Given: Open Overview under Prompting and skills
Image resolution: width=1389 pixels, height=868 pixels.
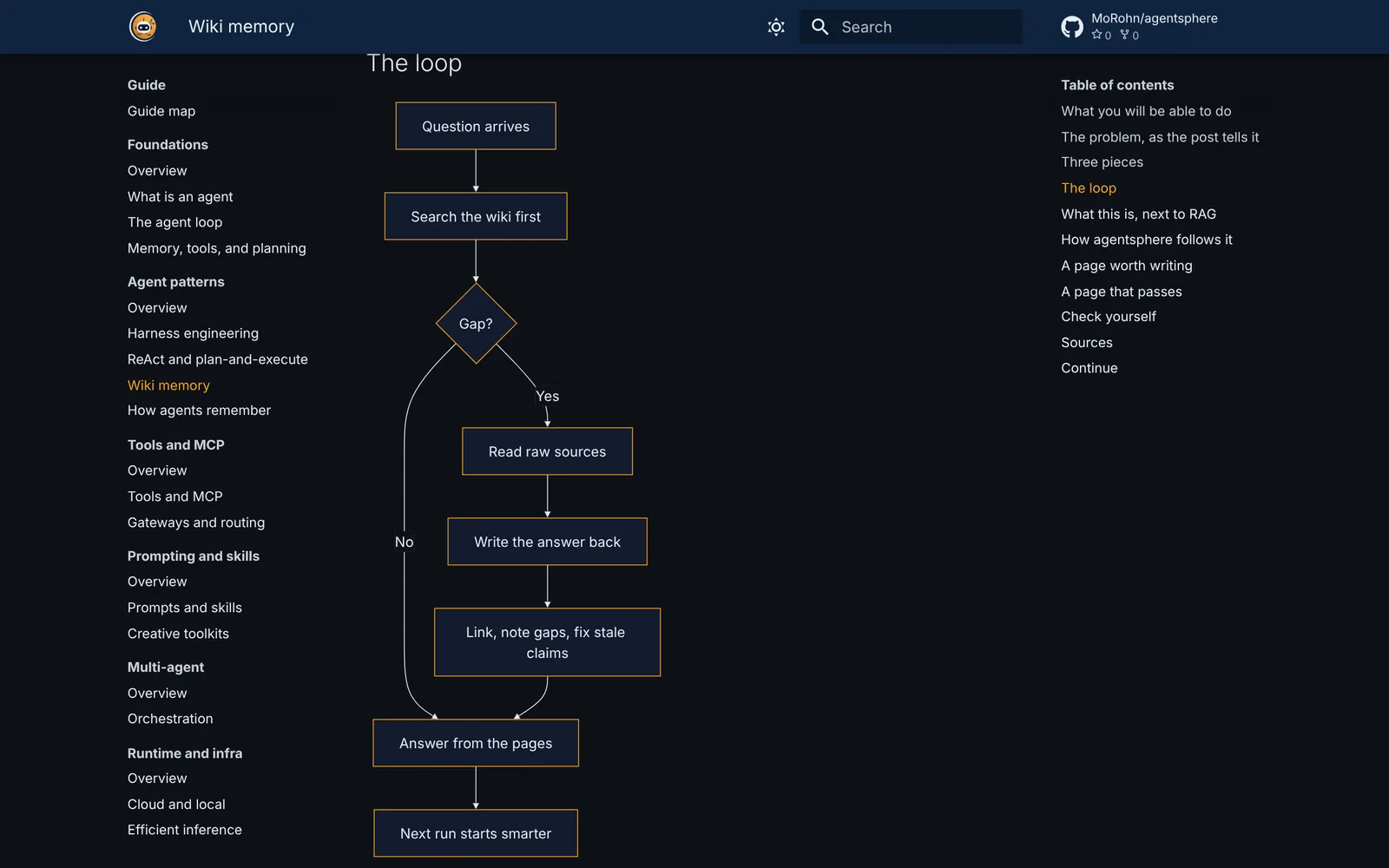Looking at the screenshot, I should (x=157, y=582).
